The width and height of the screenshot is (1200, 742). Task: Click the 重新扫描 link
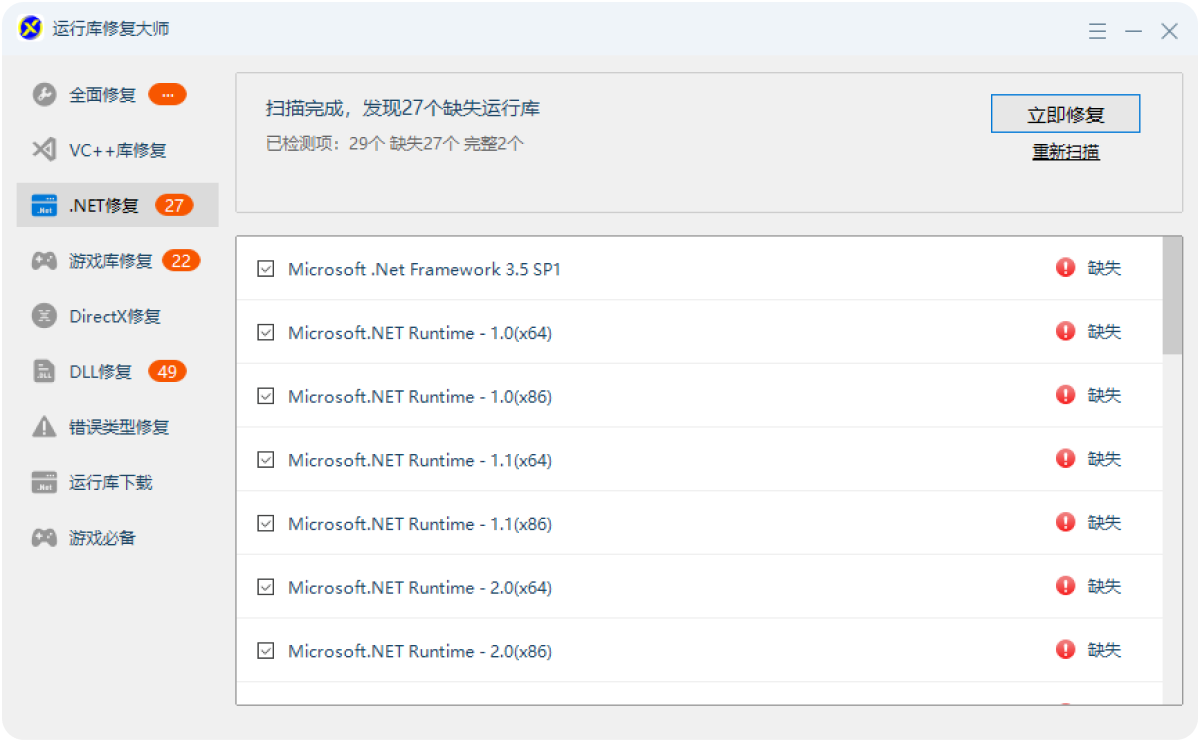1066,153
